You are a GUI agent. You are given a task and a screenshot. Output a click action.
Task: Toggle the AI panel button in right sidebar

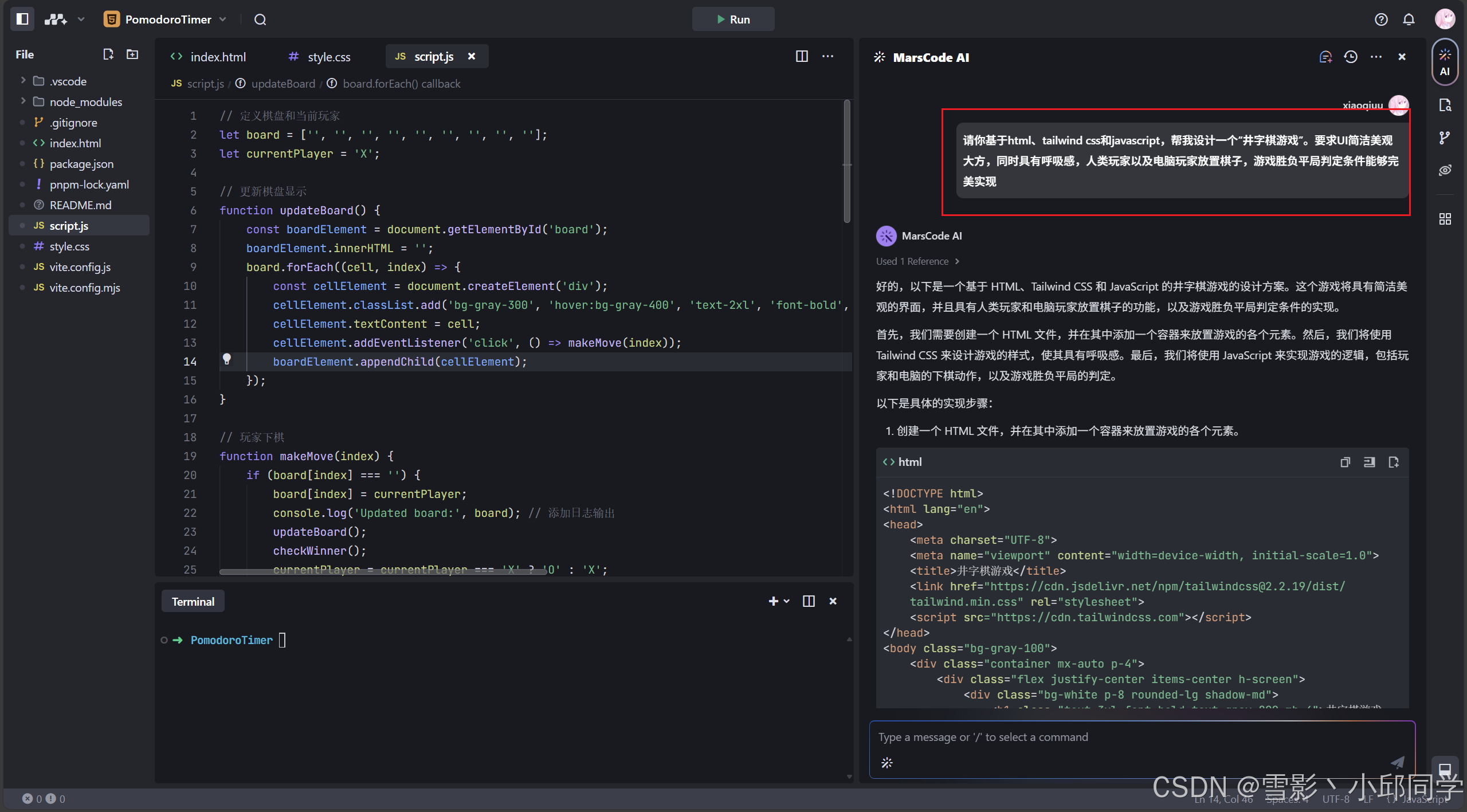(1445, 62)
